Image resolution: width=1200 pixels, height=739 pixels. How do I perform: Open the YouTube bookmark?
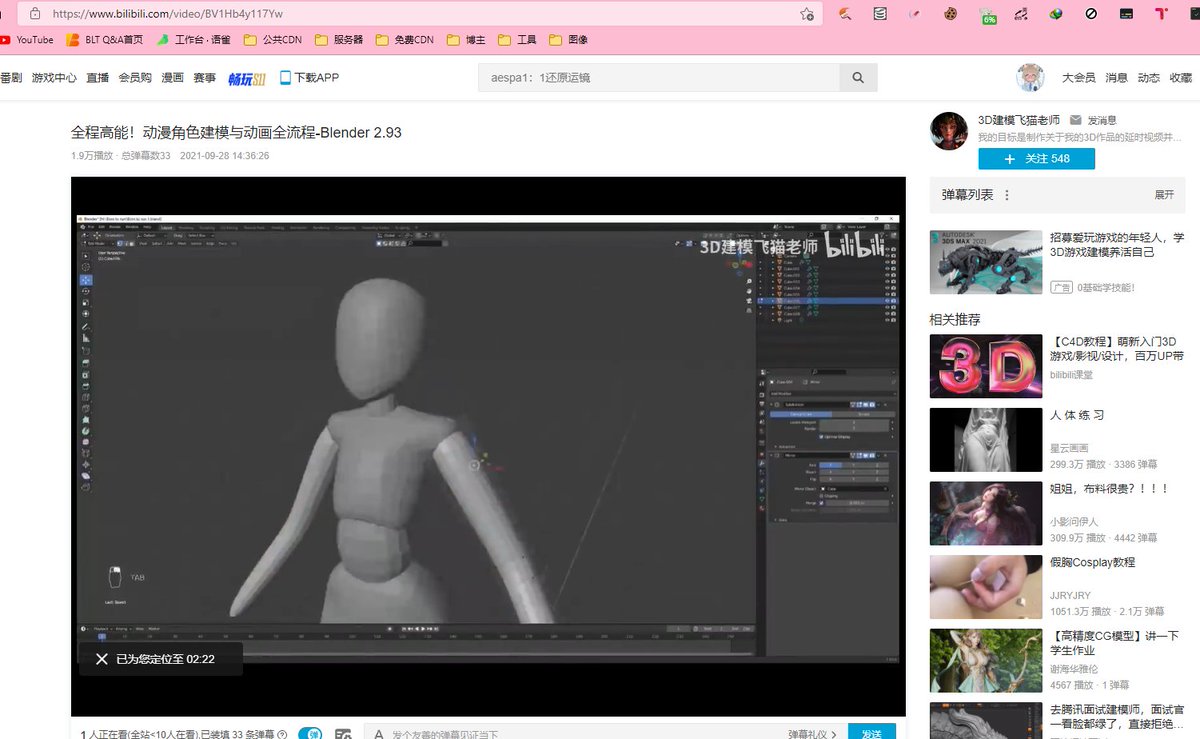point(26,40)
